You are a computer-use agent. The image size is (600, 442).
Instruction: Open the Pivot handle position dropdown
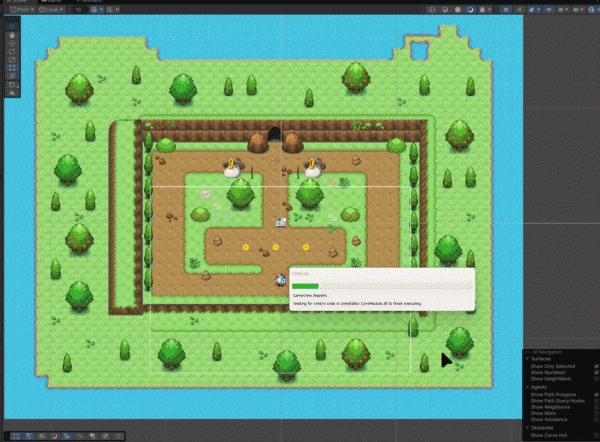(22, 10)
